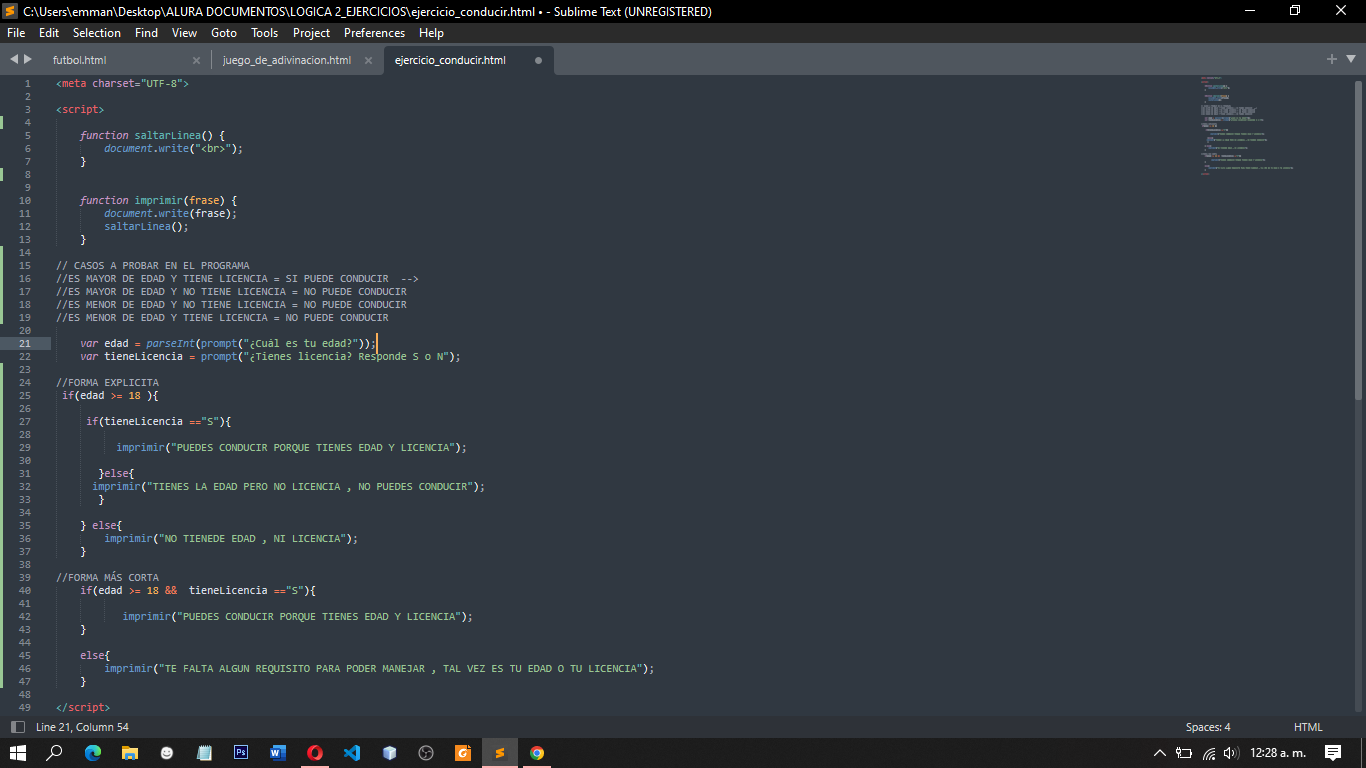This screenshot has width=1366, height=768.
Task: Go to next tab with right arrow
Action: tap(28, 60)
